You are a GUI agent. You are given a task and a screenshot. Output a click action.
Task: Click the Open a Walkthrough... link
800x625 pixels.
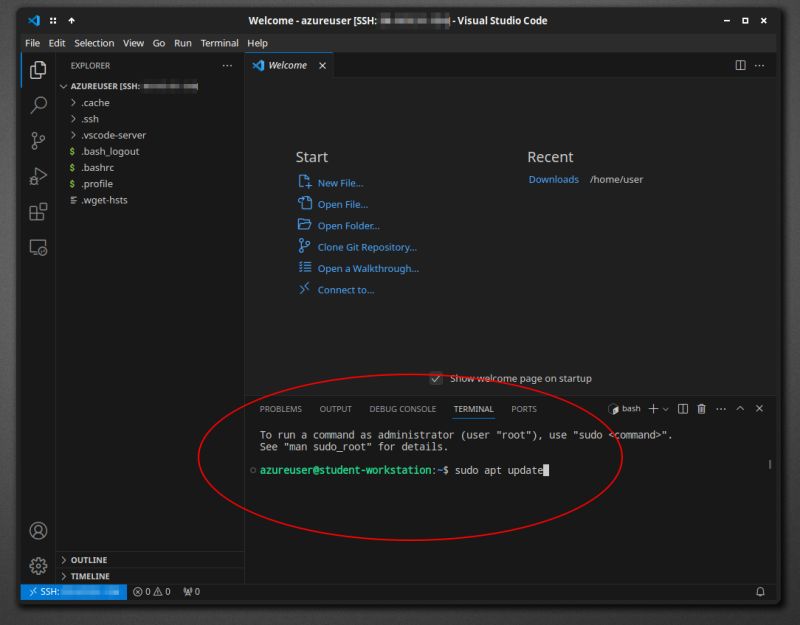point(368,269)
